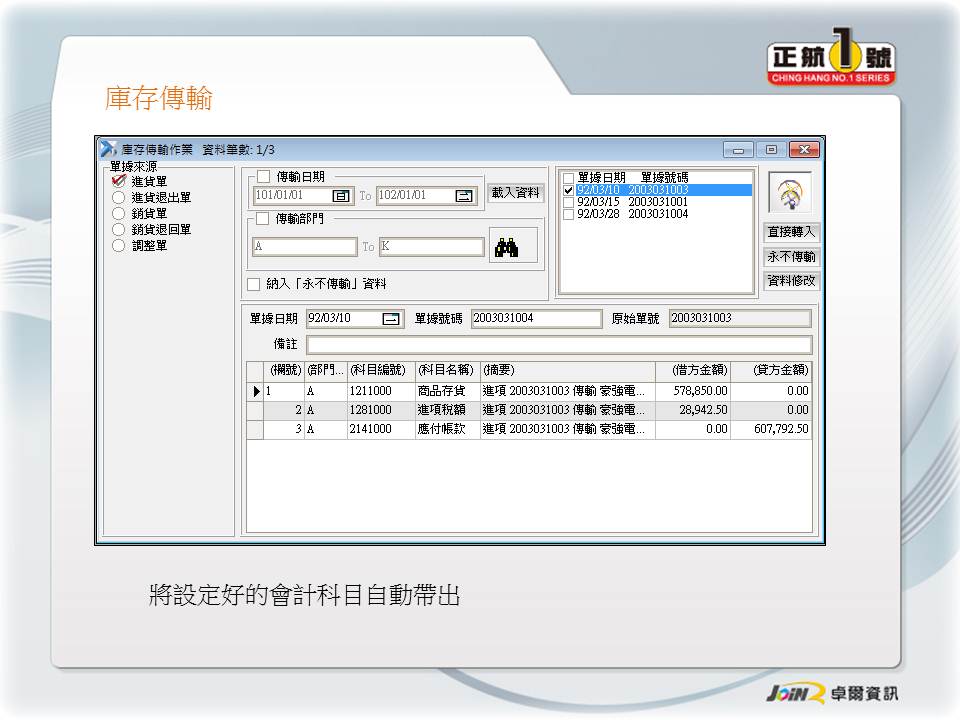This screenshot has width=960, height=720.
Task: Select the 進貨退出單 source option
Action: click(119, 198)
